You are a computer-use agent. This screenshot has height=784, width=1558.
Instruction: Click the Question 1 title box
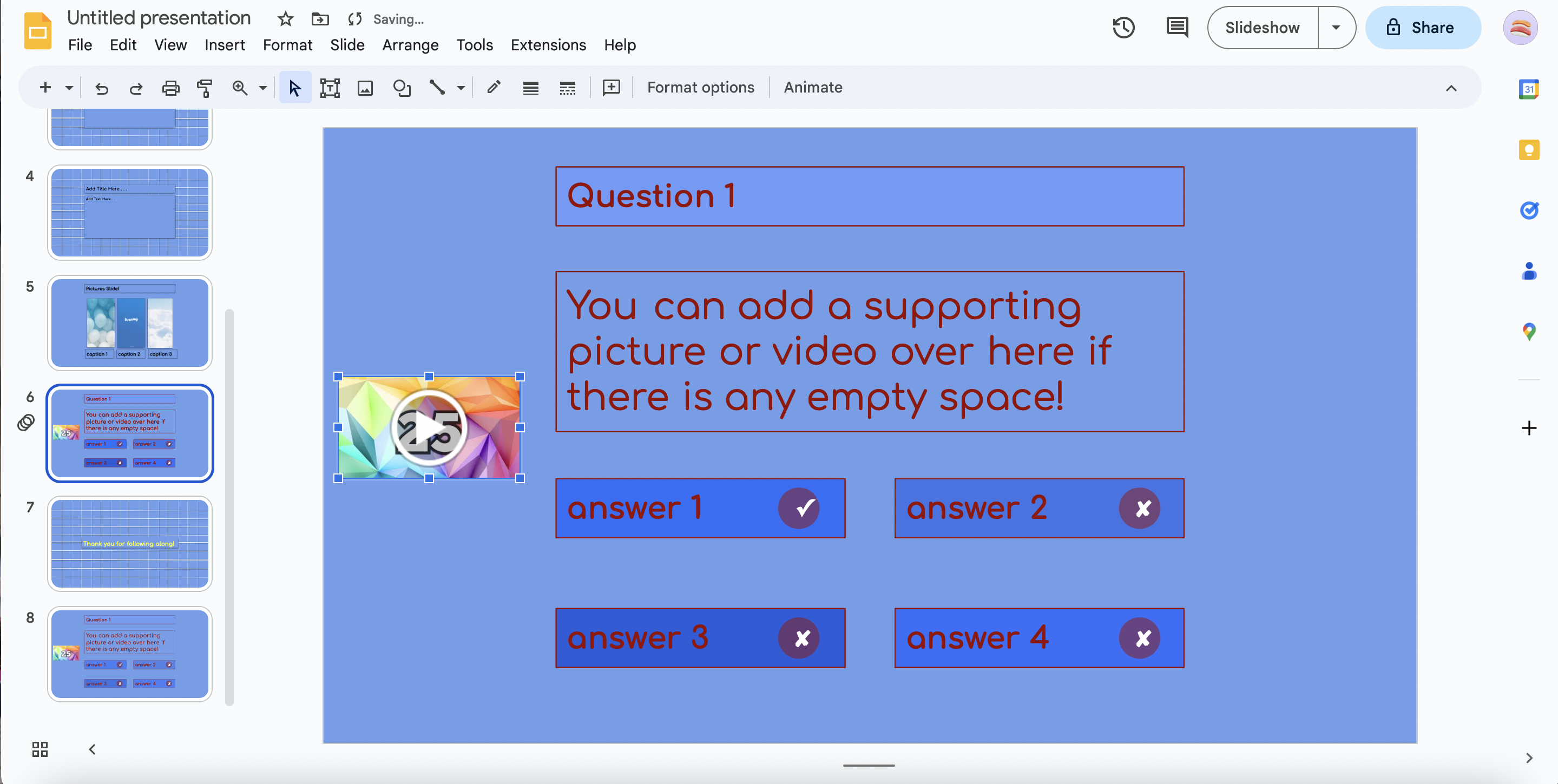click(x=870, y=196)
